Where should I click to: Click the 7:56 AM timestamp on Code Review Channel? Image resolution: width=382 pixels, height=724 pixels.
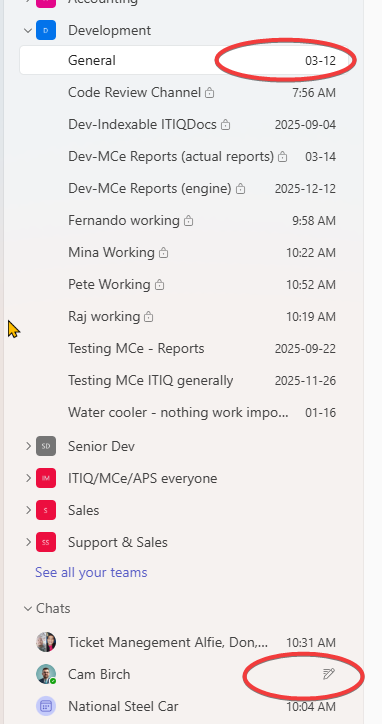tap(314, 93)
